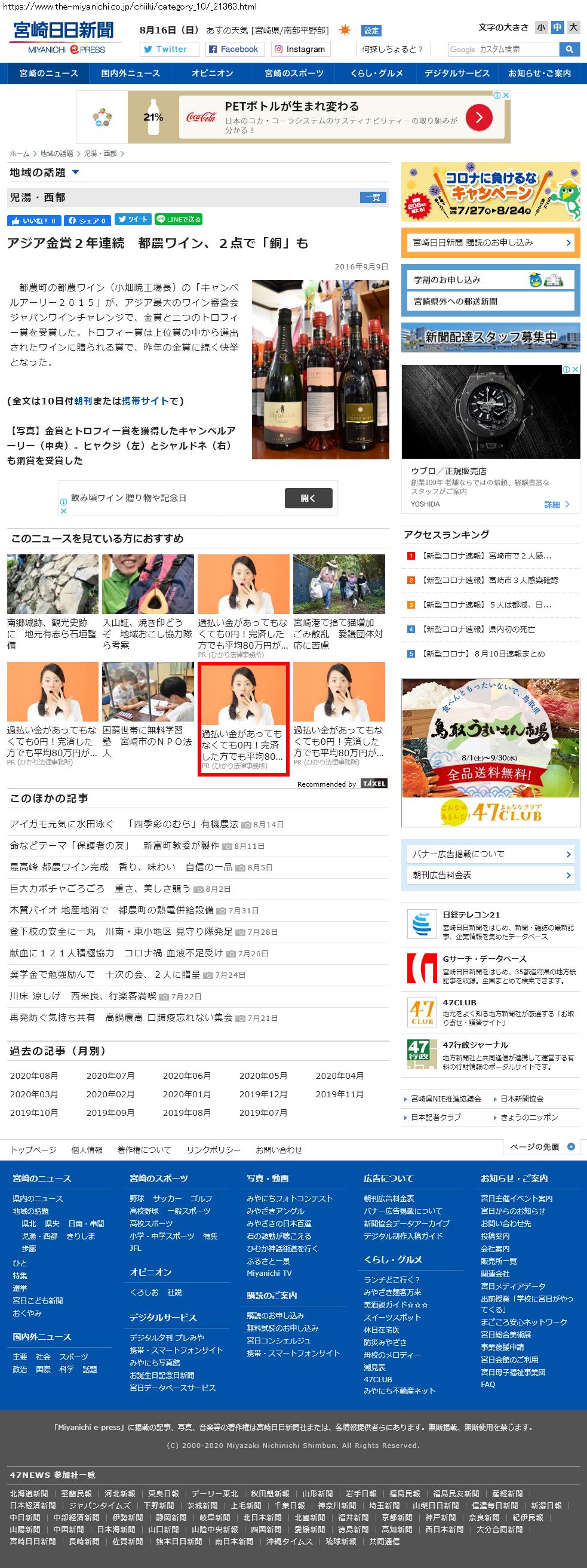Click 学割のお申し込み button
587x1568 pixels.
pos(491,280)
